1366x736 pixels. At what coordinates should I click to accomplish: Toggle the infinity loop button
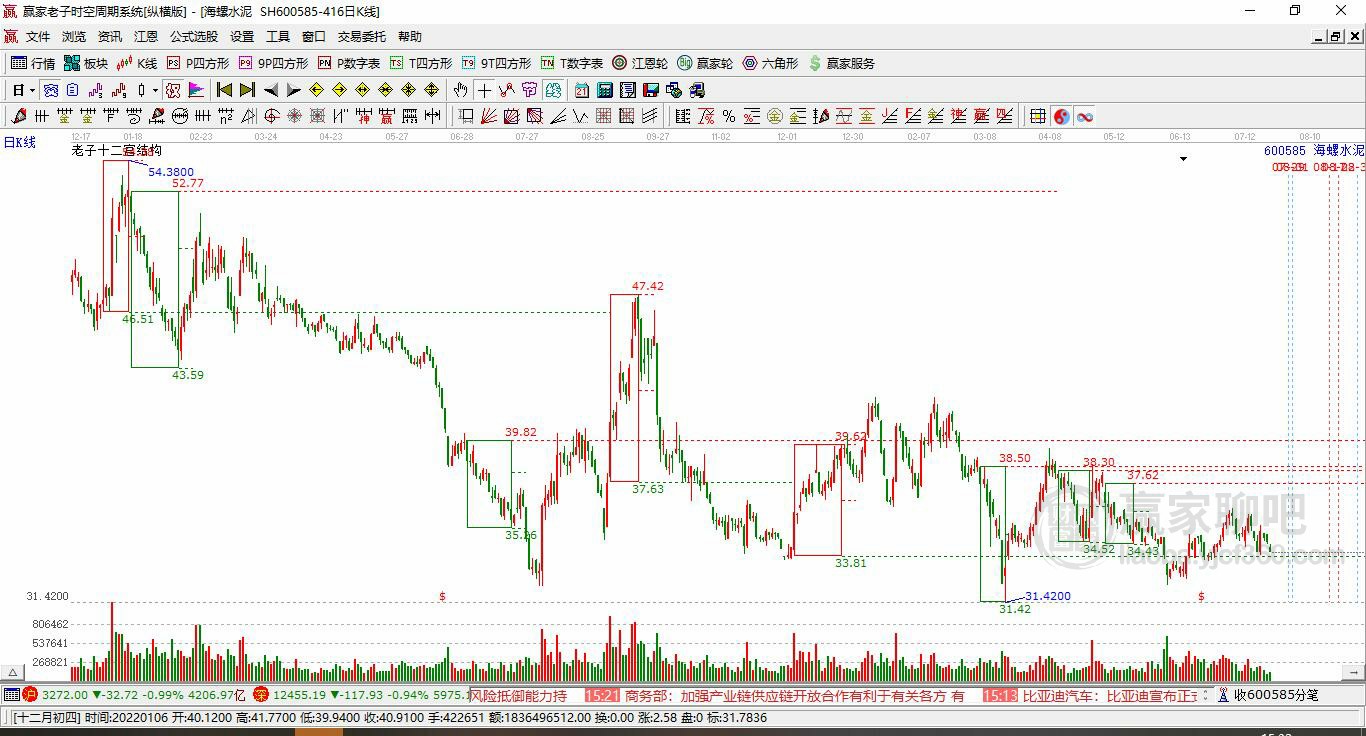click(1084, 116)
